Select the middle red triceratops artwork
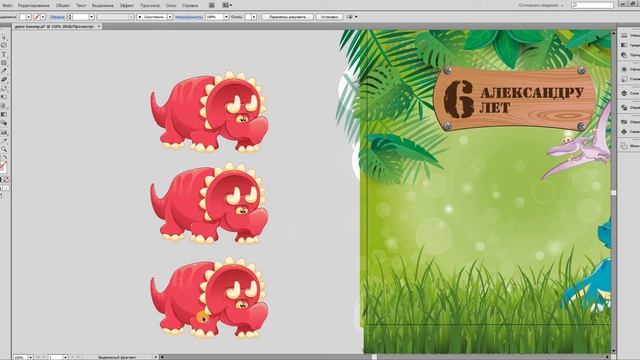640x360 pixels. (209, 203)
